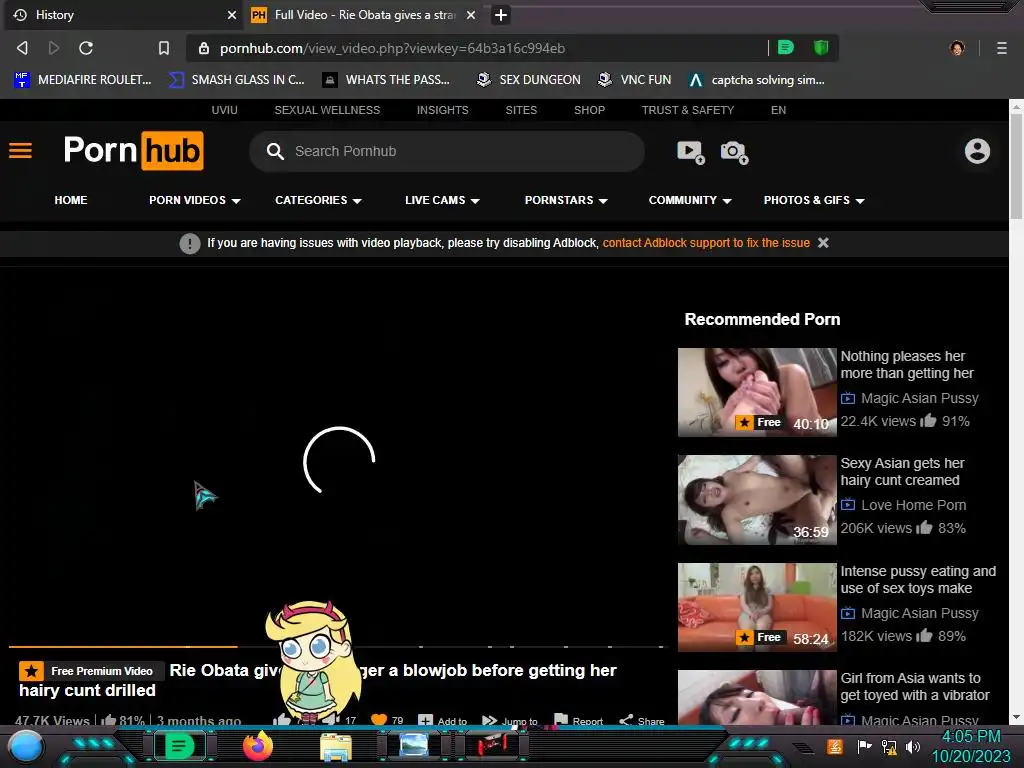Open the UVIU top link
The height and width of the screenshot is (768, 1024).
pyautogui.click(x=225, y=110)
